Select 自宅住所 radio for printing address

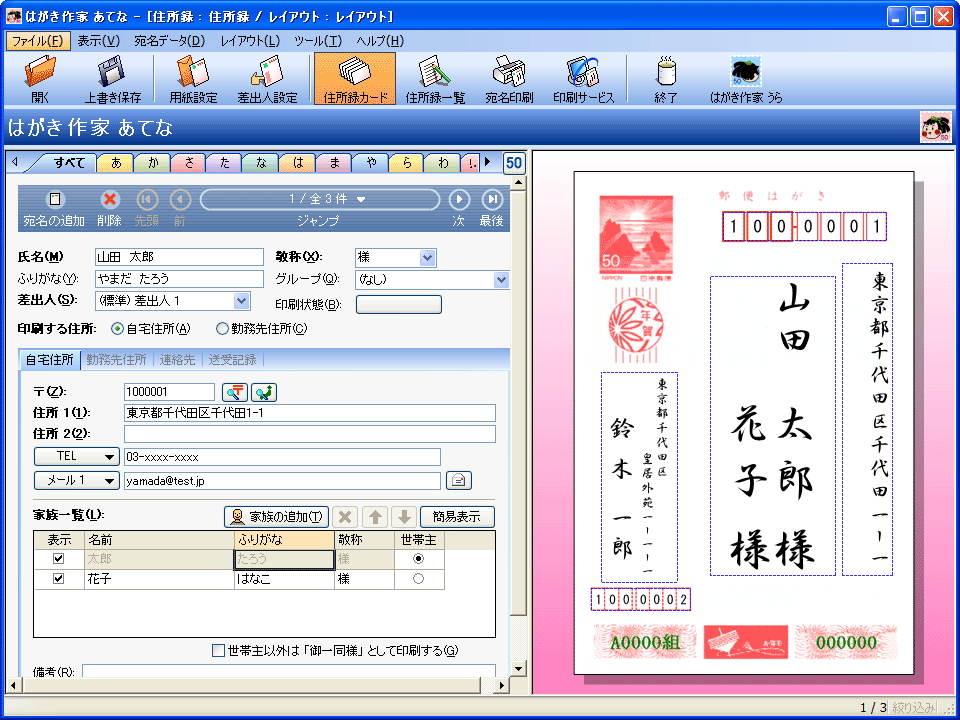click(x=118, y=329)
